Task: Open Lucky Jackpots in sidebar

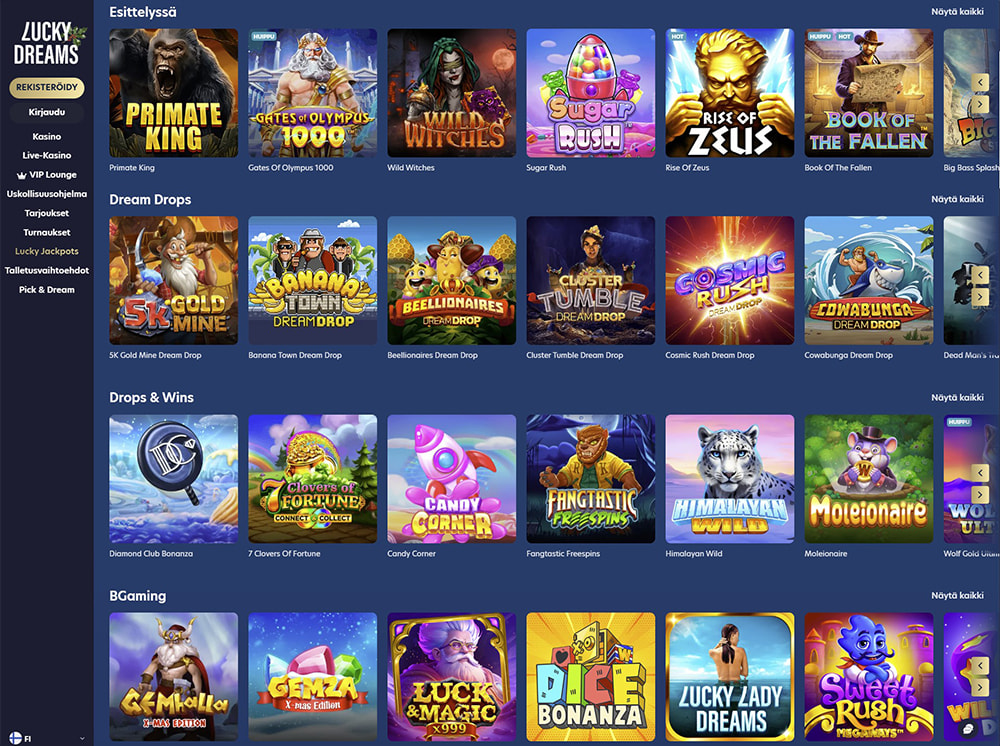Action: tap(47, 251)
